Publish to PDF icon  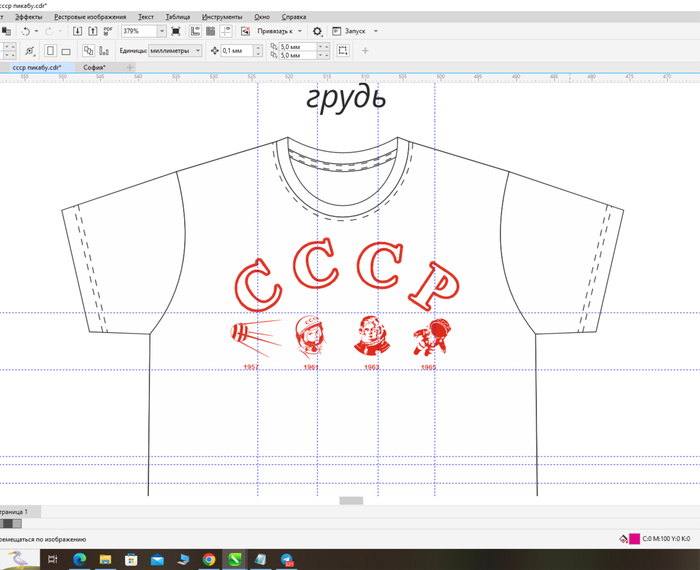pyautogui.click(x=108, y=31)
